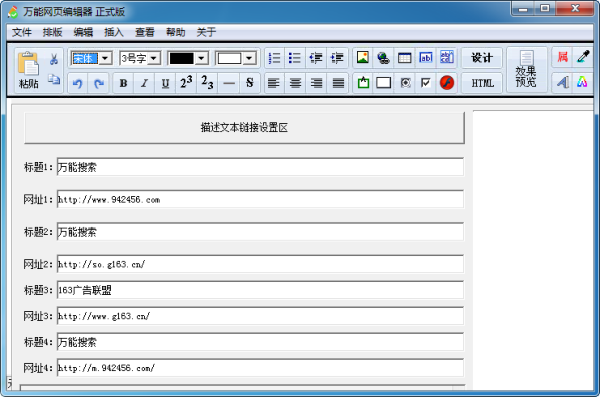
Task: Insert table icon
Action: [404, 58]
